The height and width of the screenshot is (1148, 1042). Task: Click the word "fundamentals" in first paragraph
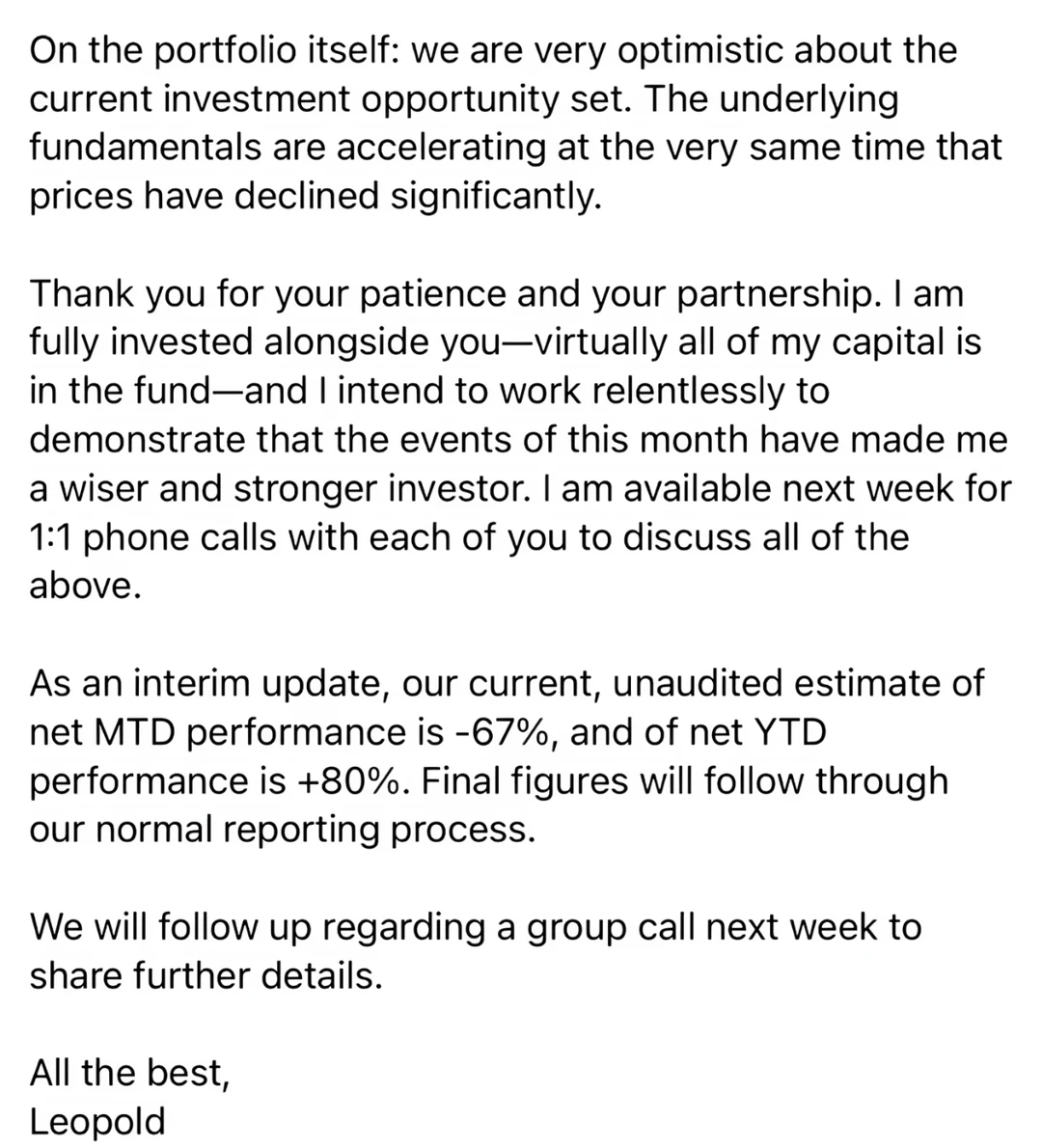[x=145, y=147]
